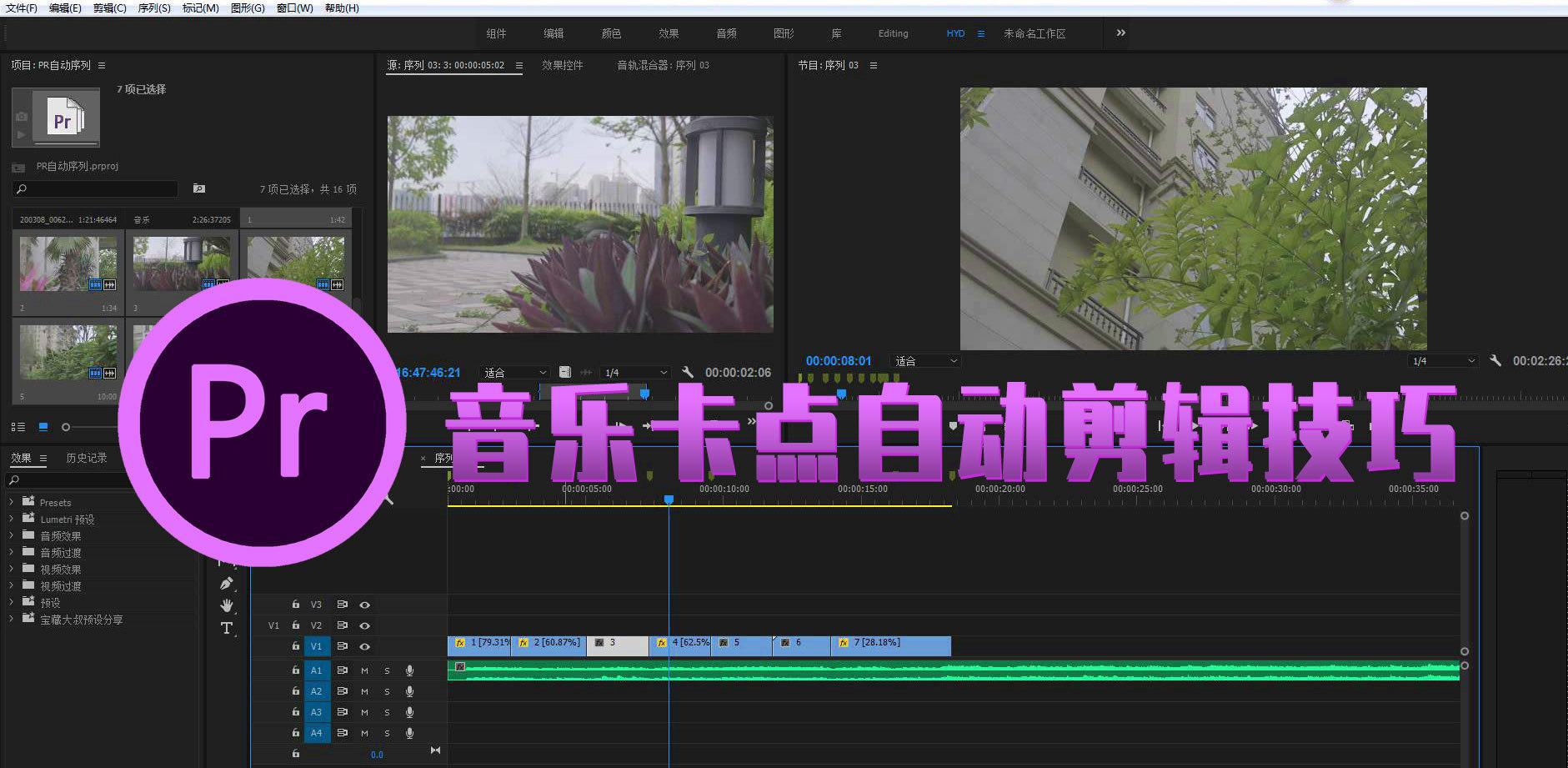Open Source monitor wrench settings
The height and width of the screenshot is (768, 1568).
pyautogui.click(x=688, y=372)
